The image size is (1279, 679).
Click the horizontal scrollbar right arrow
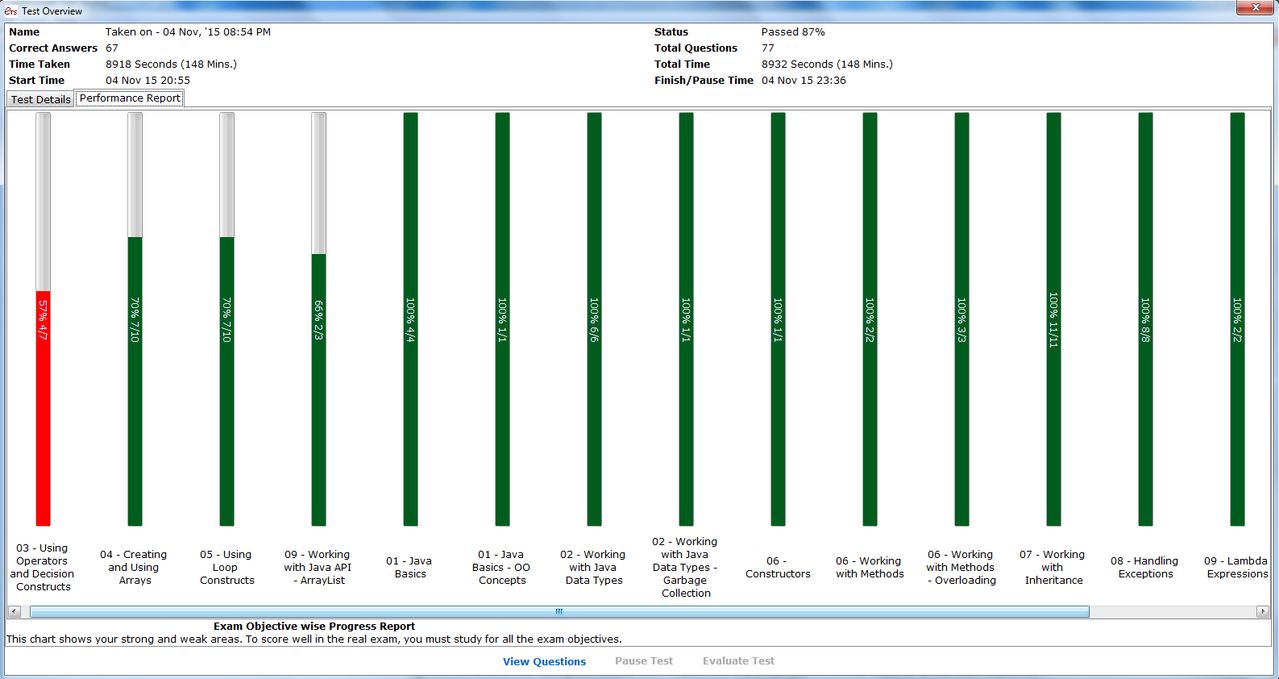tap(1265, 611)
